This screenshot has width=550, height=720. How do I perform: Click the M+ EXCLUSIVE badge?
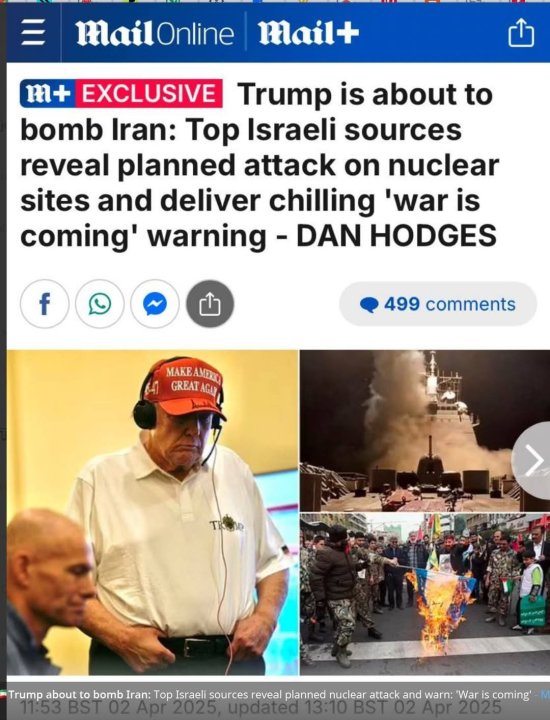click(121, 94)
